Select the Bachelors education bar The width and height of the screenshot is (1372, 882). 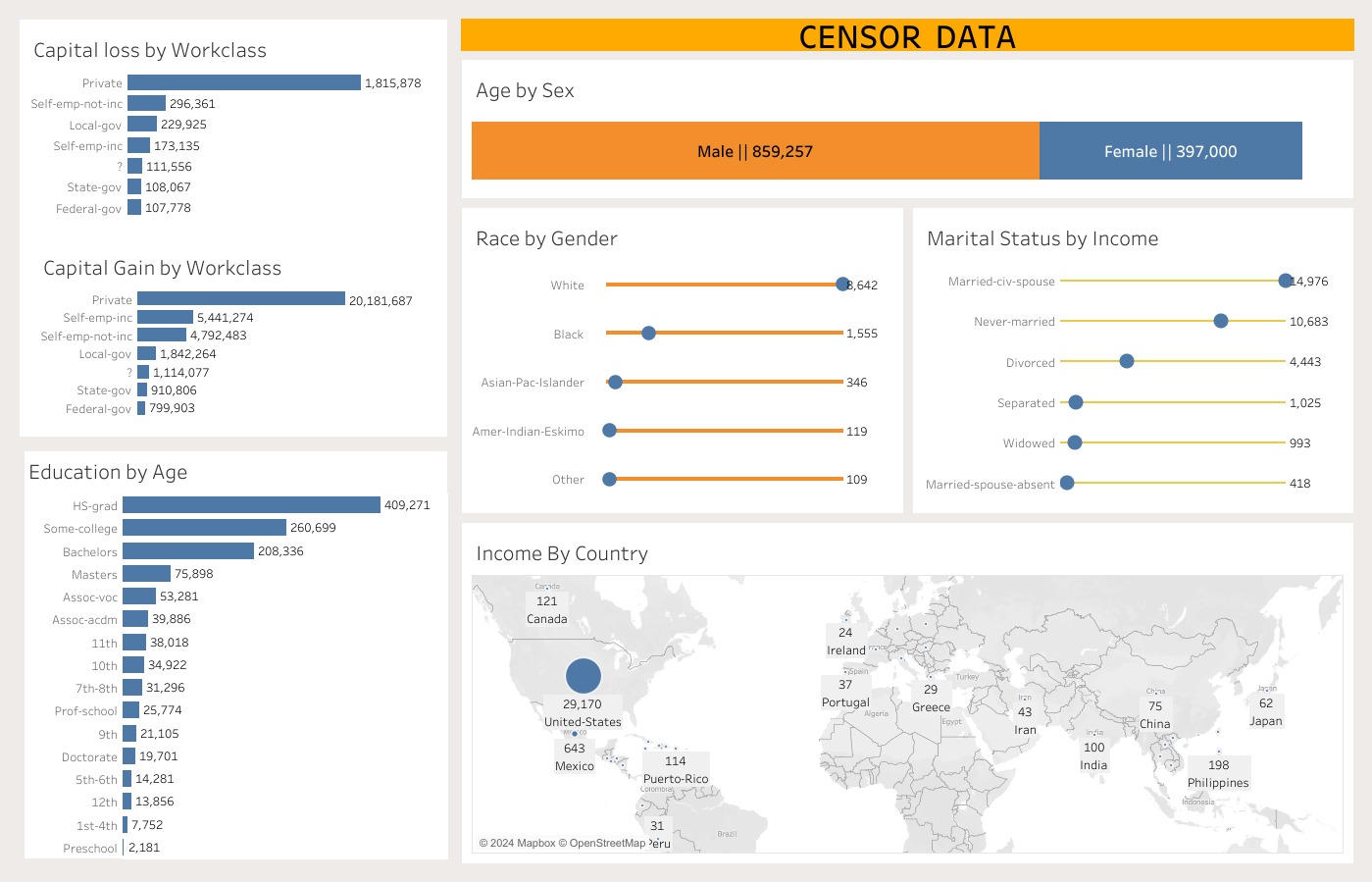coord(188,551)
